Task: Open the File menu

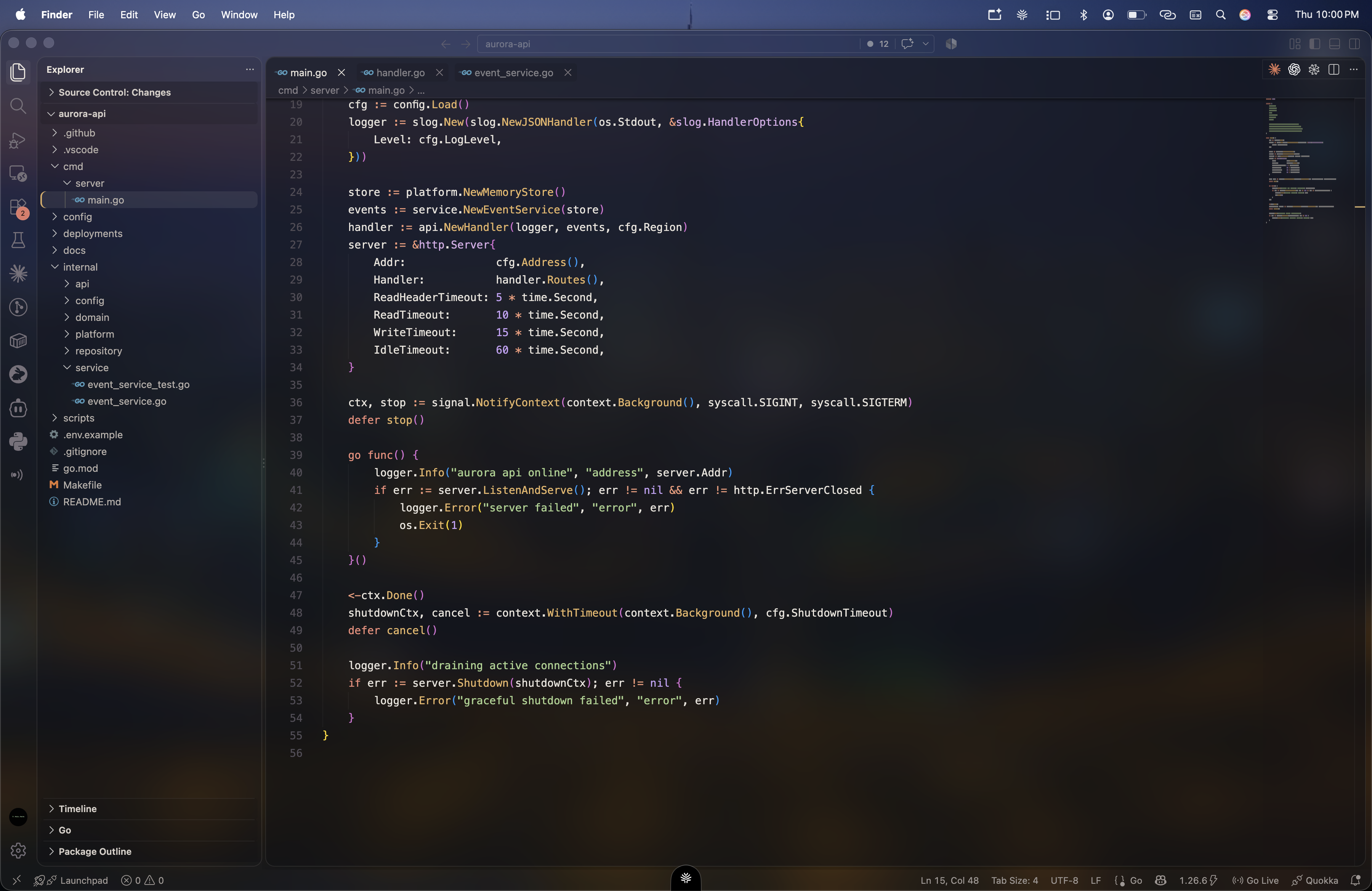Action: point(96,14)
